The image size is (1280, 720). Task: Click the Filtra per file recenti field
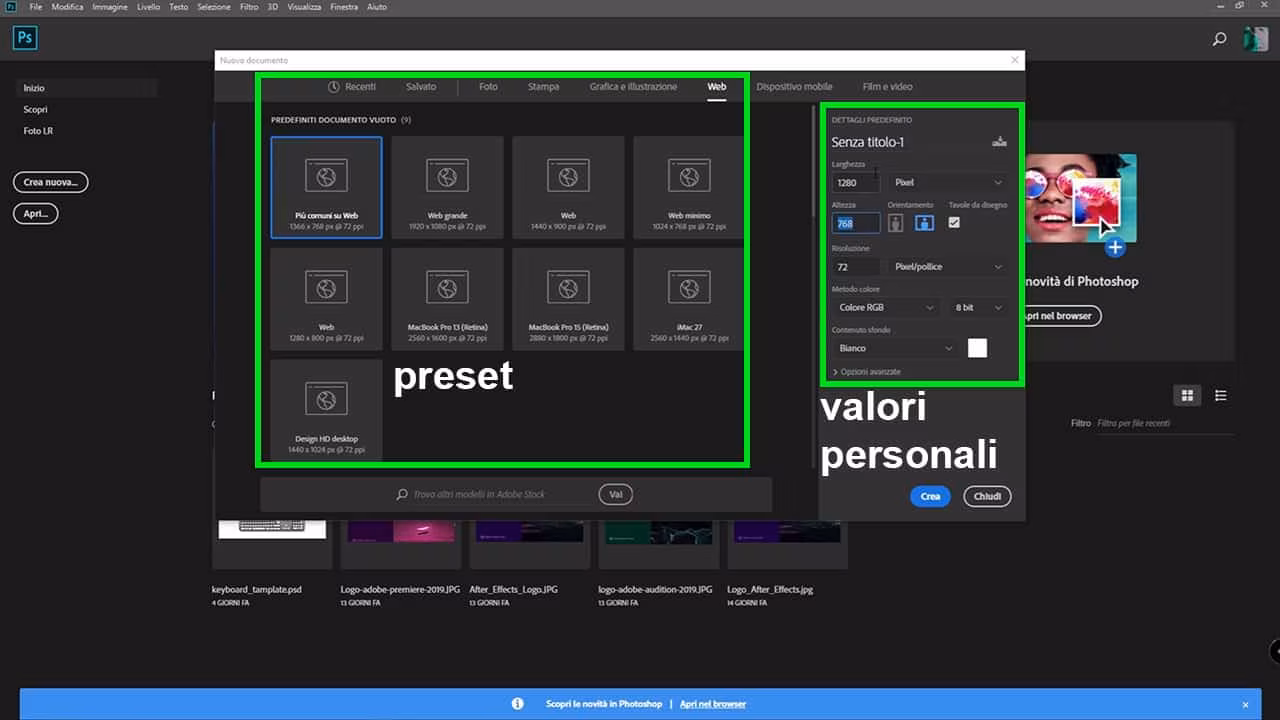[1165, 423]
